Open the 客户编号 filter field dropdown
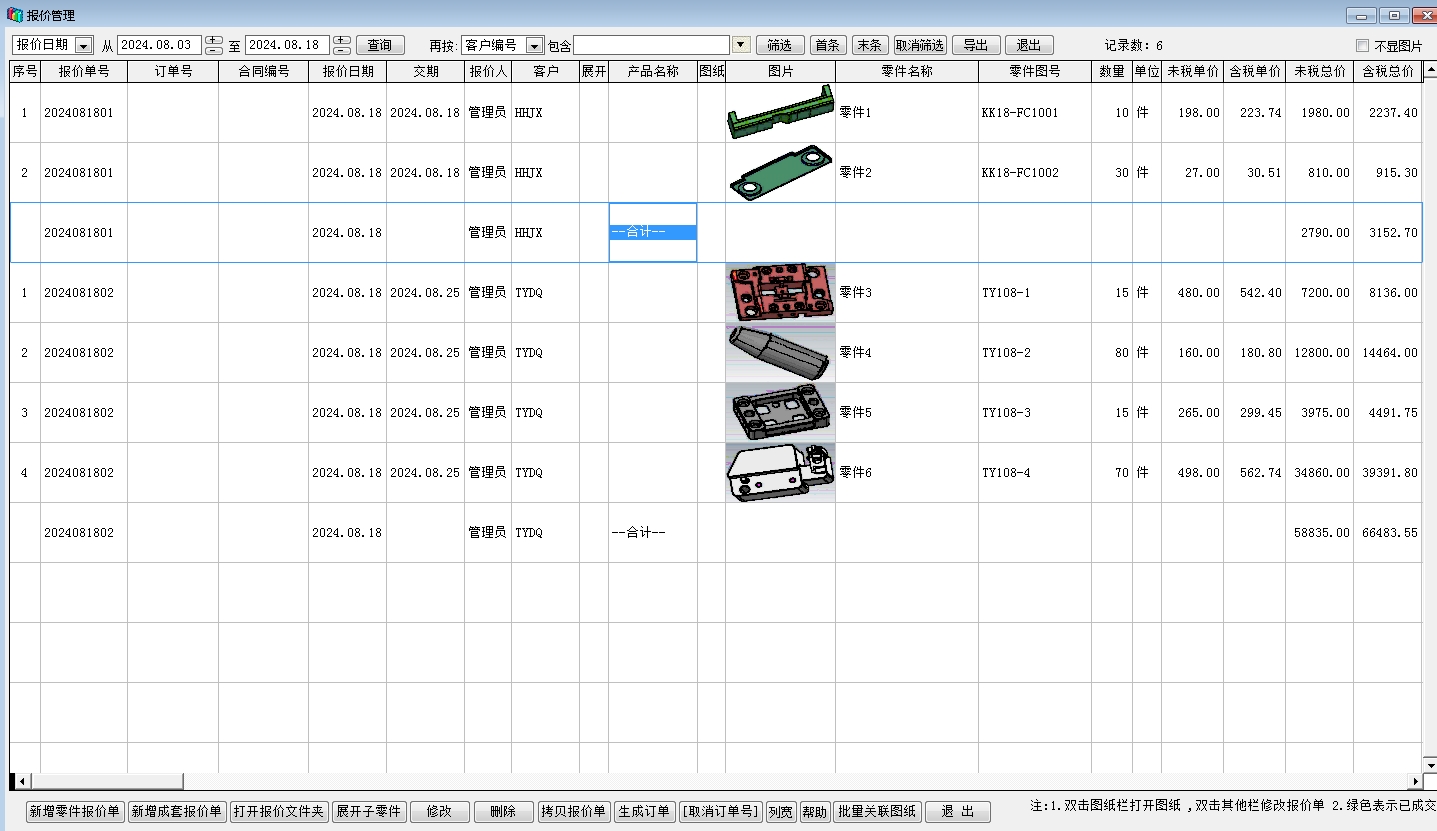The image size is (1437, 831). [x=534, y=46]
